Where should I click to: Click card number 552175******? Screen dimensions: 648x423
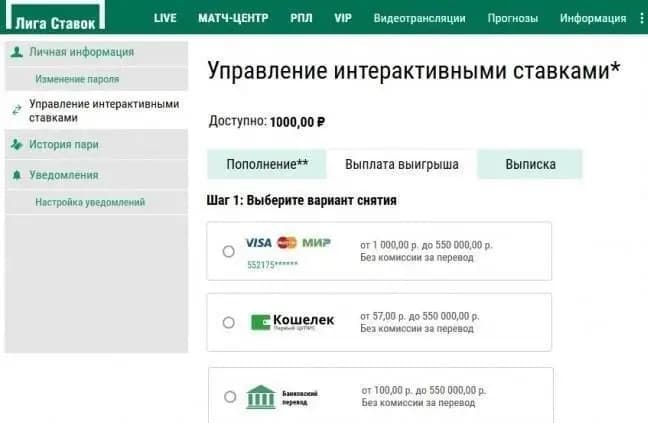(x=272, y=265)
